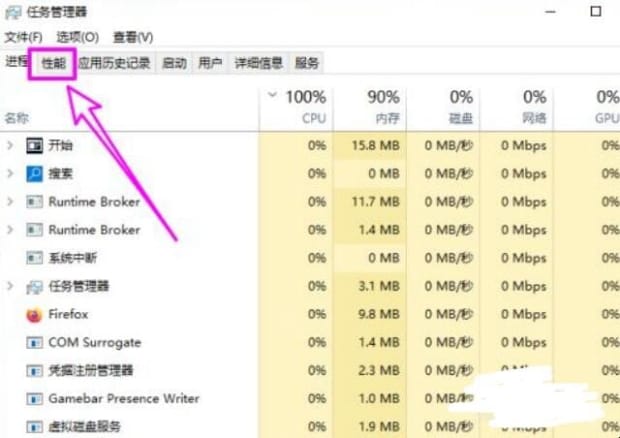Click the 搜索 magnifier process icon
This screenshot has width=620, height=438.
[x=35, y=173]
